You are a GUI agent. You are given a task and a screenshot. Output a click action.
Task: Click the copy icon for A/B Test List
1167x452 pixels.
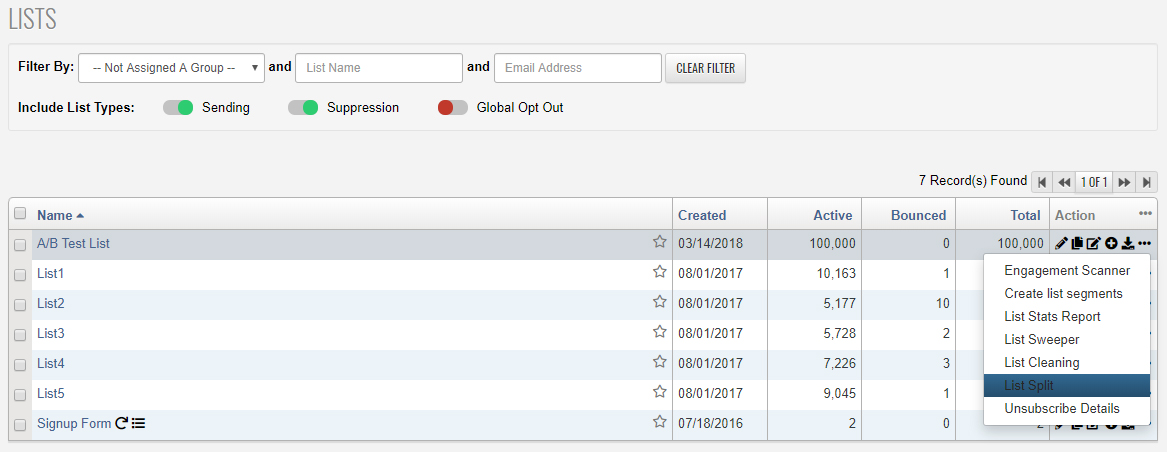pyautogui.click(x=1078, y=243)
